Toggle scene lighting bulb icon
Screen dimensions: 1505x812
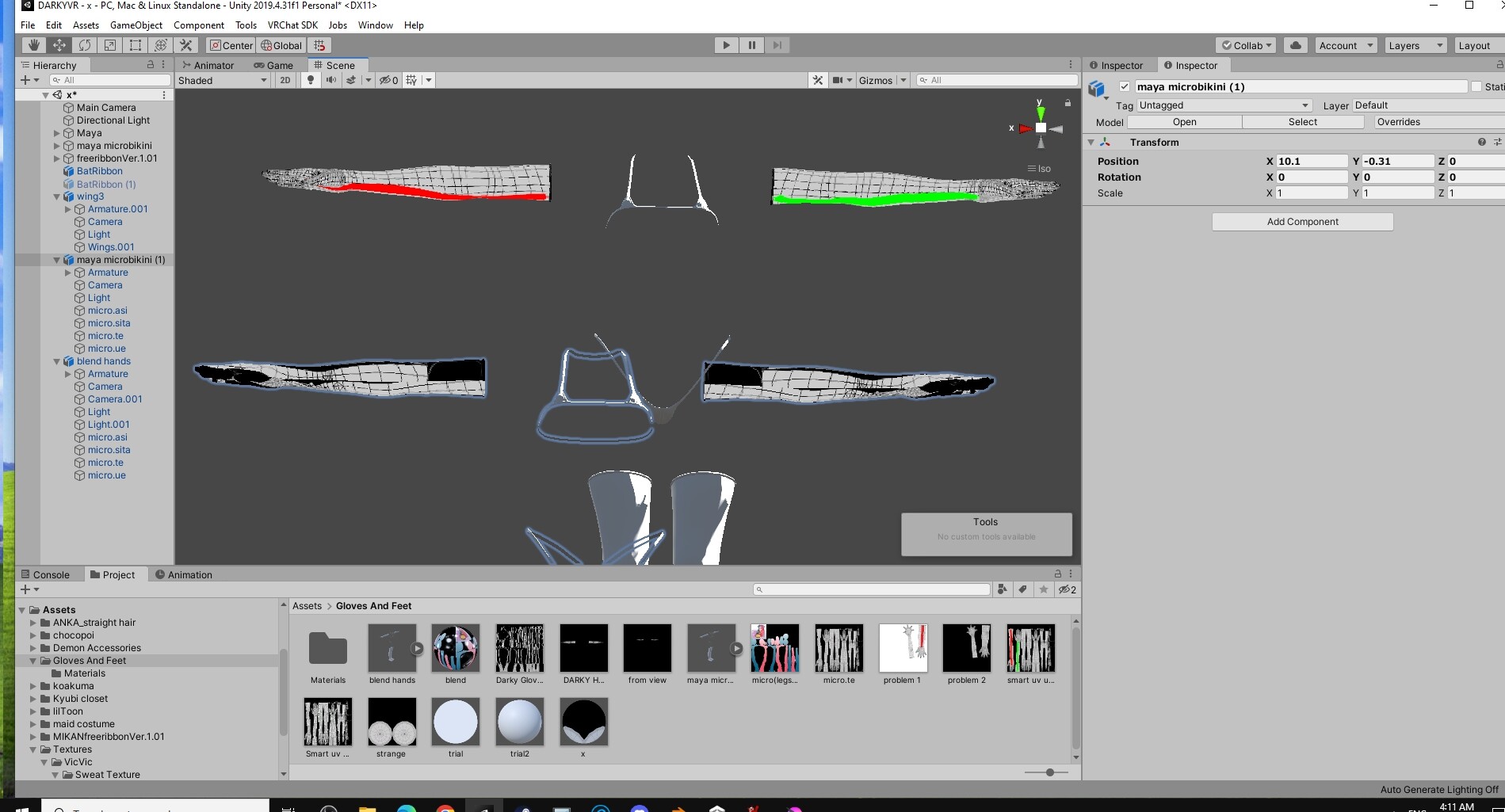[x=311, y=80]
